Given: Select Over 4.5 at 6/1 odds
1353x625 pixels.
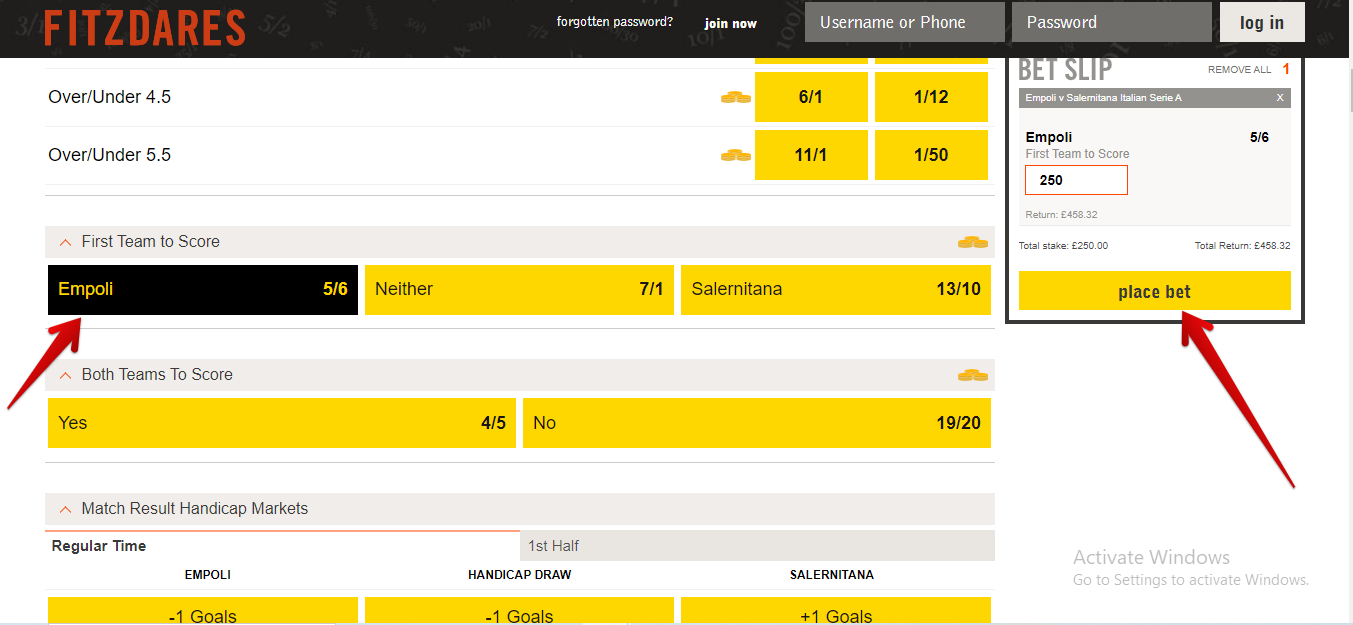Looking at the screenshot, I should pyautogui.click(x=811, y=97).
